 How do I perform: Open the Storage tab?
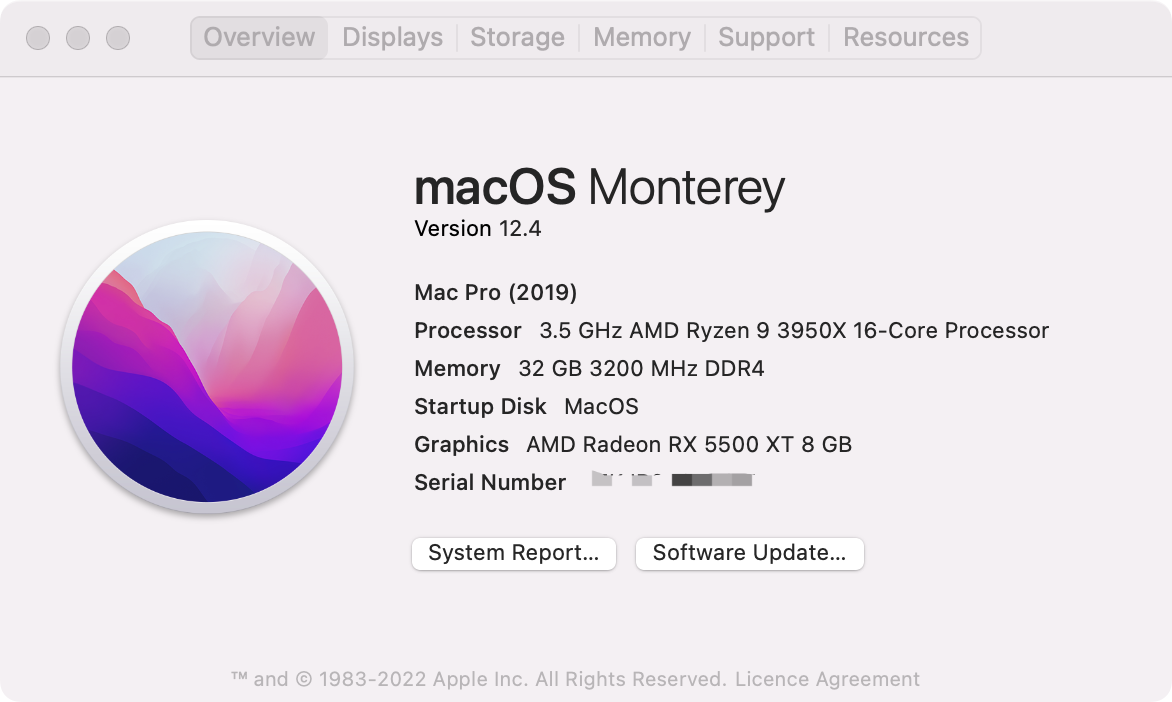(517, 38)
